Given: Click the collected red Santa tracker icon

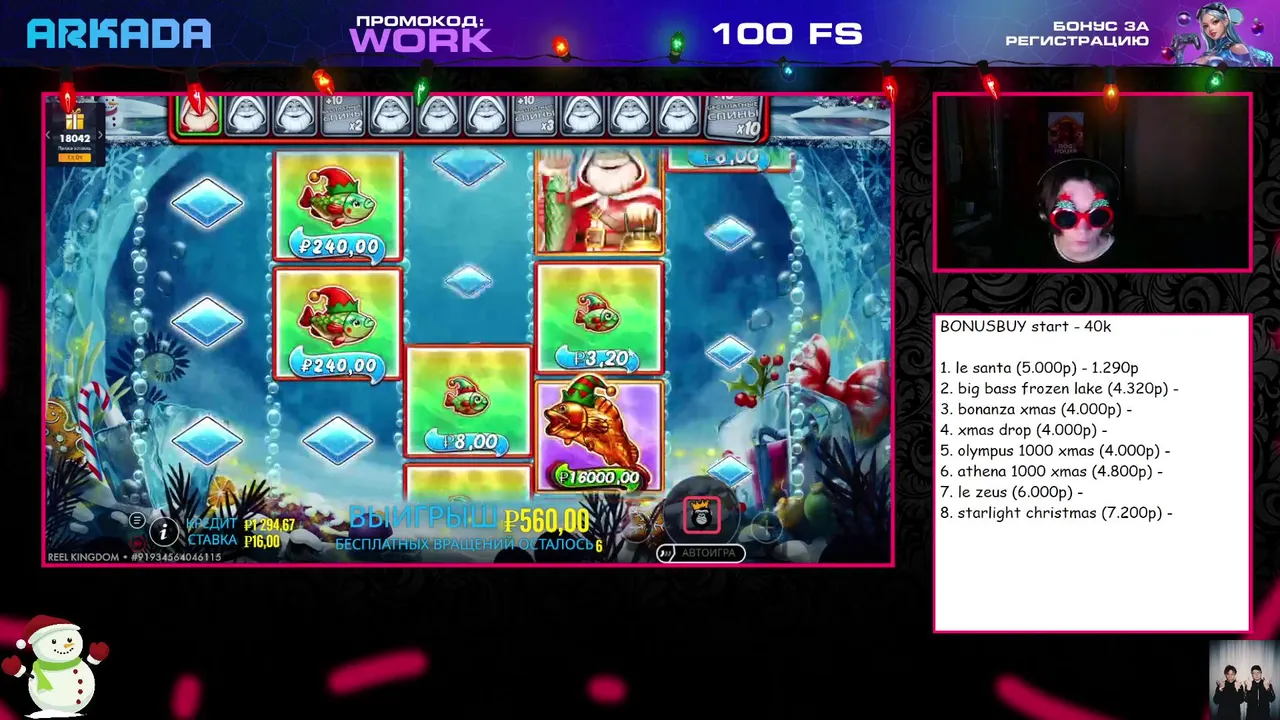Looking at the screenshot, I should [199, 116].
